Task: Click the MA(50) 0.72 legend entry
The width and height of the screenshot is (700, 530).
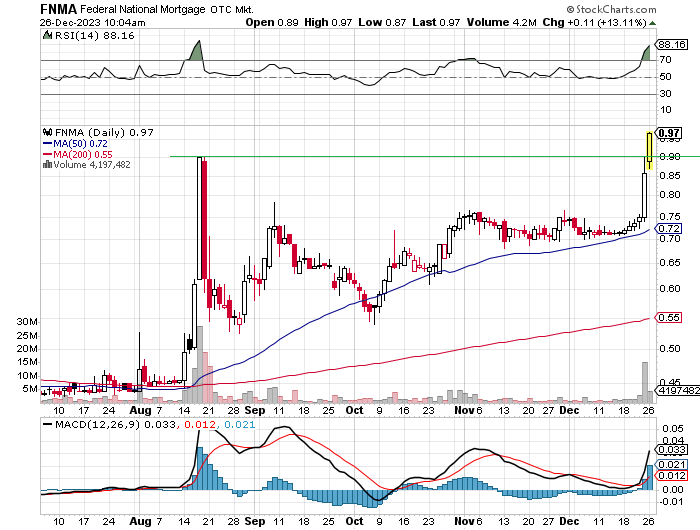Action: pyautogui.click(x=75, y=144)
